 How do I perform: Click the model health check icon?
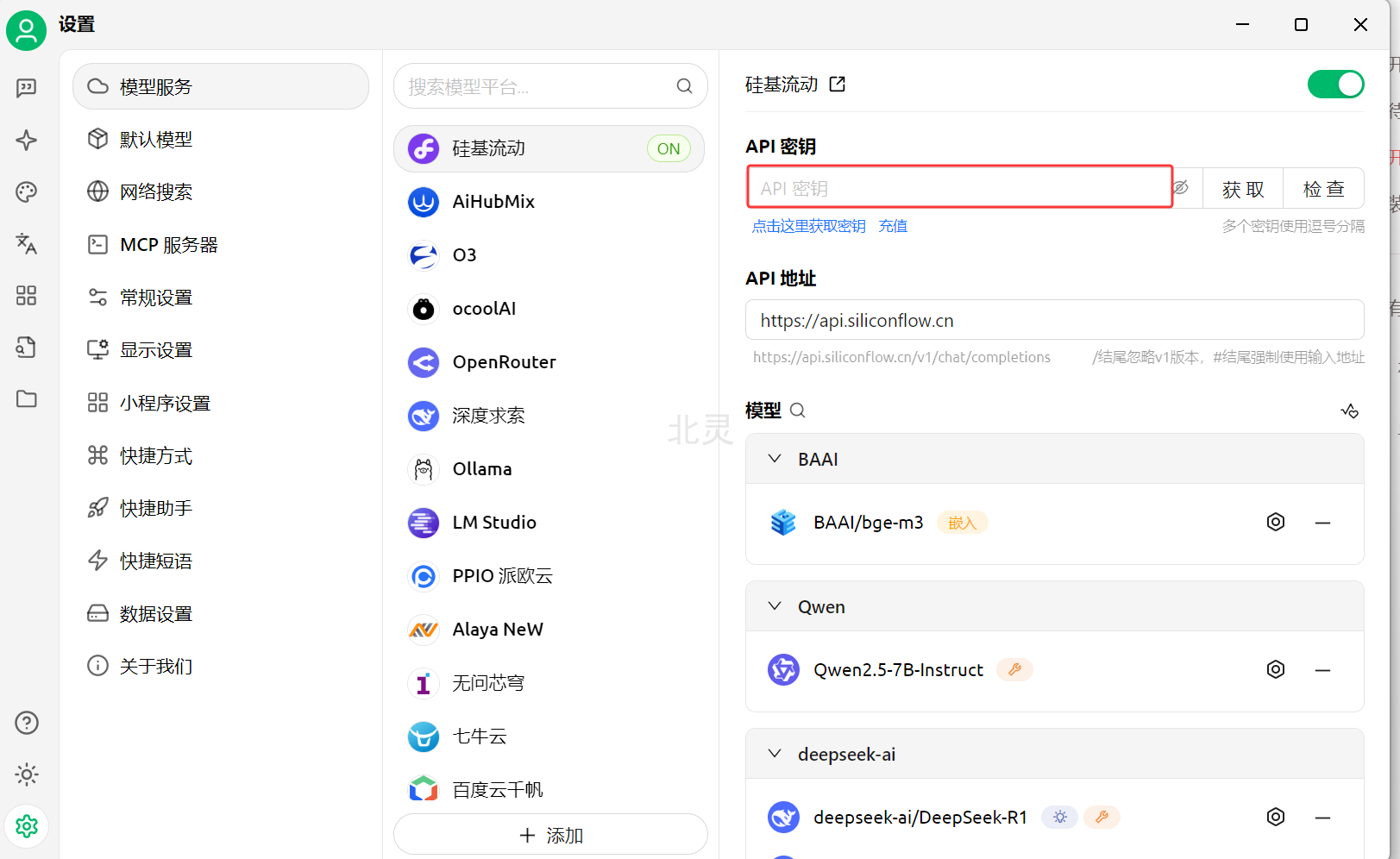(x=1350, y=411)
